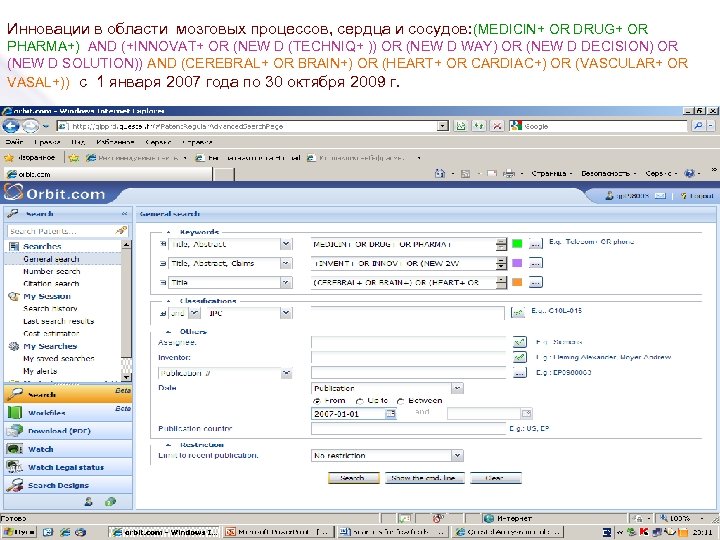Image resolution: width=720 pixels, height=540 pixels.
Task: Click the browser Forward arrow button
Action: tap(30, 126)
